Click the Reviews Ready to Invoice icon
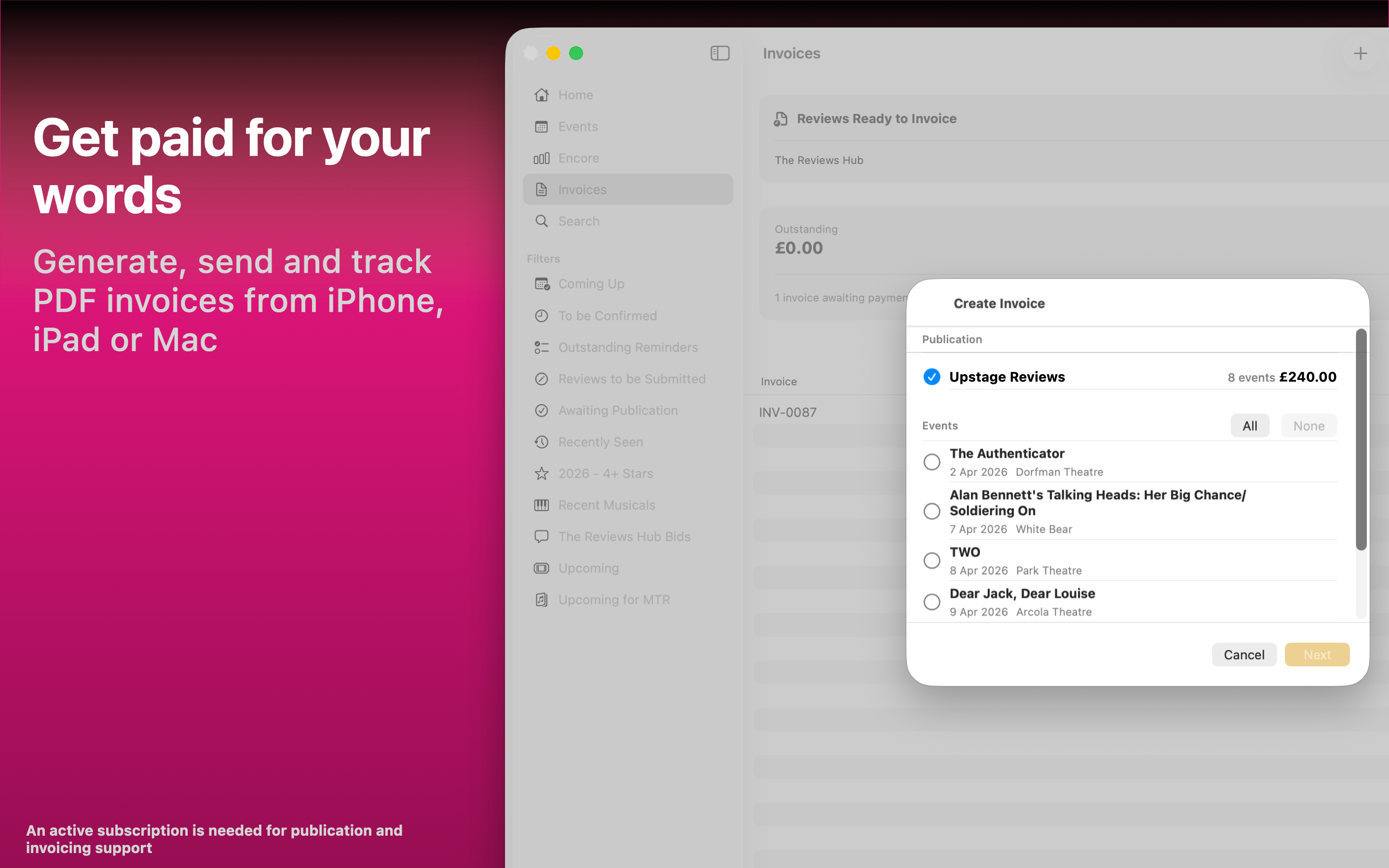The image size is (1389, 868). (781, 119)
